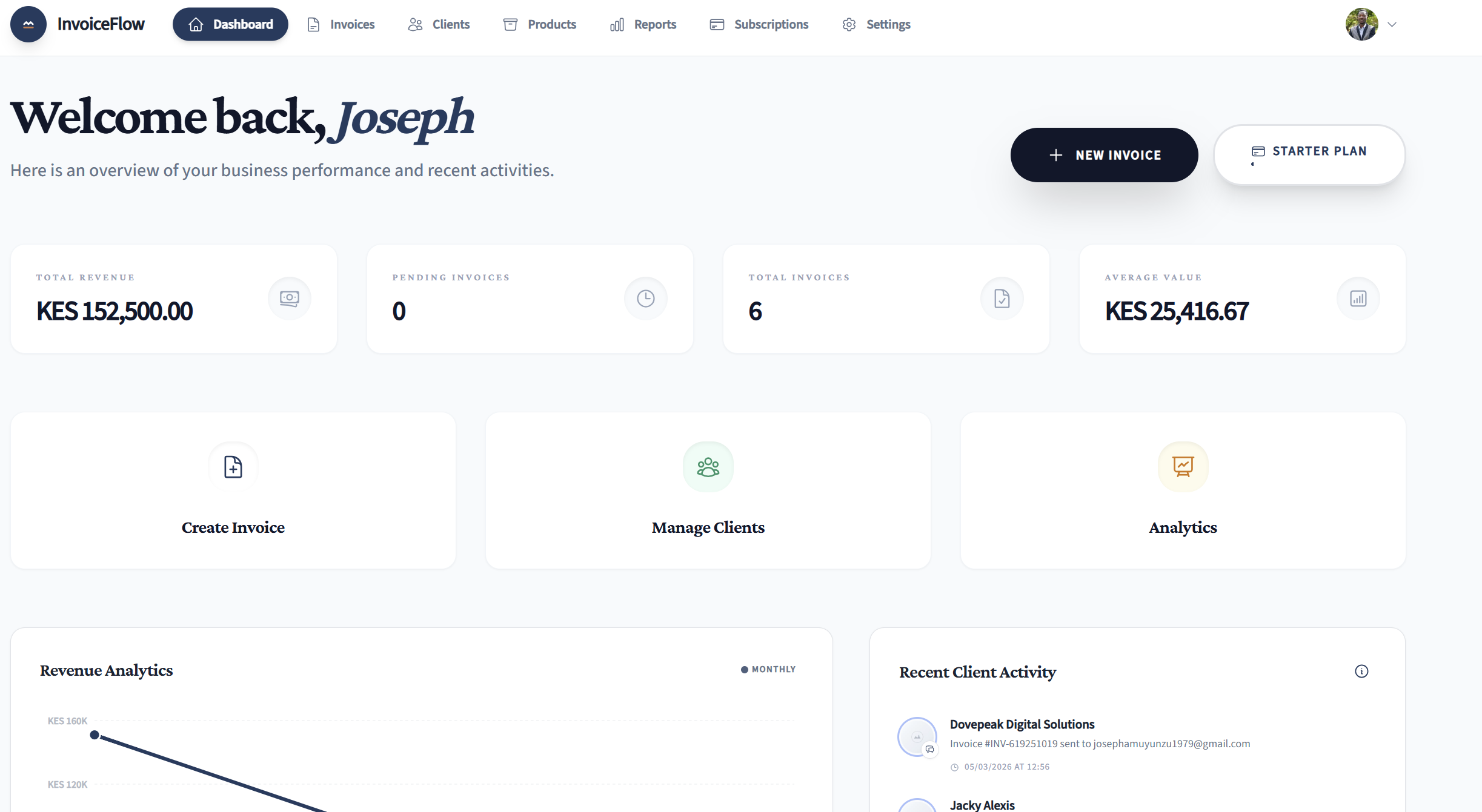The image size is (1482, 812).
Task: Click the Total Invoices document icon
Action: 1002,298
